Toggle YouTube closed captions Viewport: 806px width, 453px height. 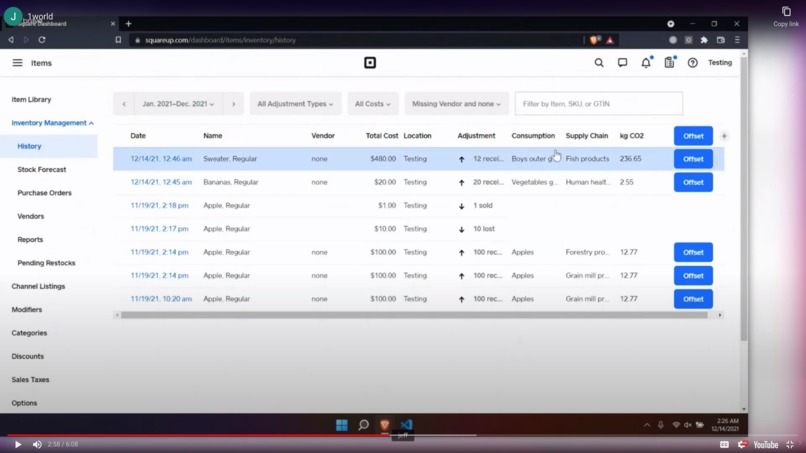(x=724, y=444)
